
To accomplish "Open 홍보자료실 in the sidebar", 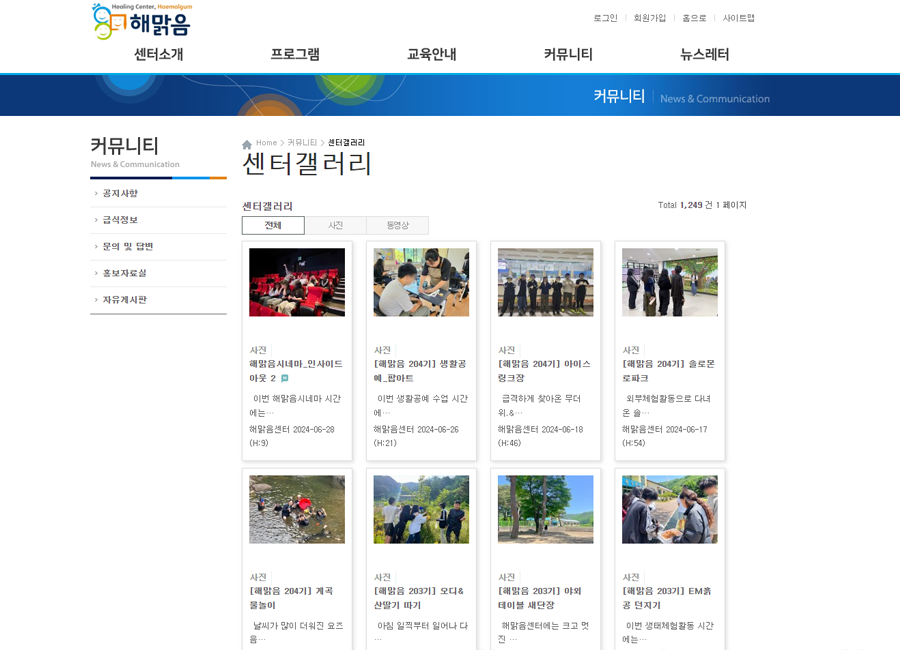I will click(124, 273).
